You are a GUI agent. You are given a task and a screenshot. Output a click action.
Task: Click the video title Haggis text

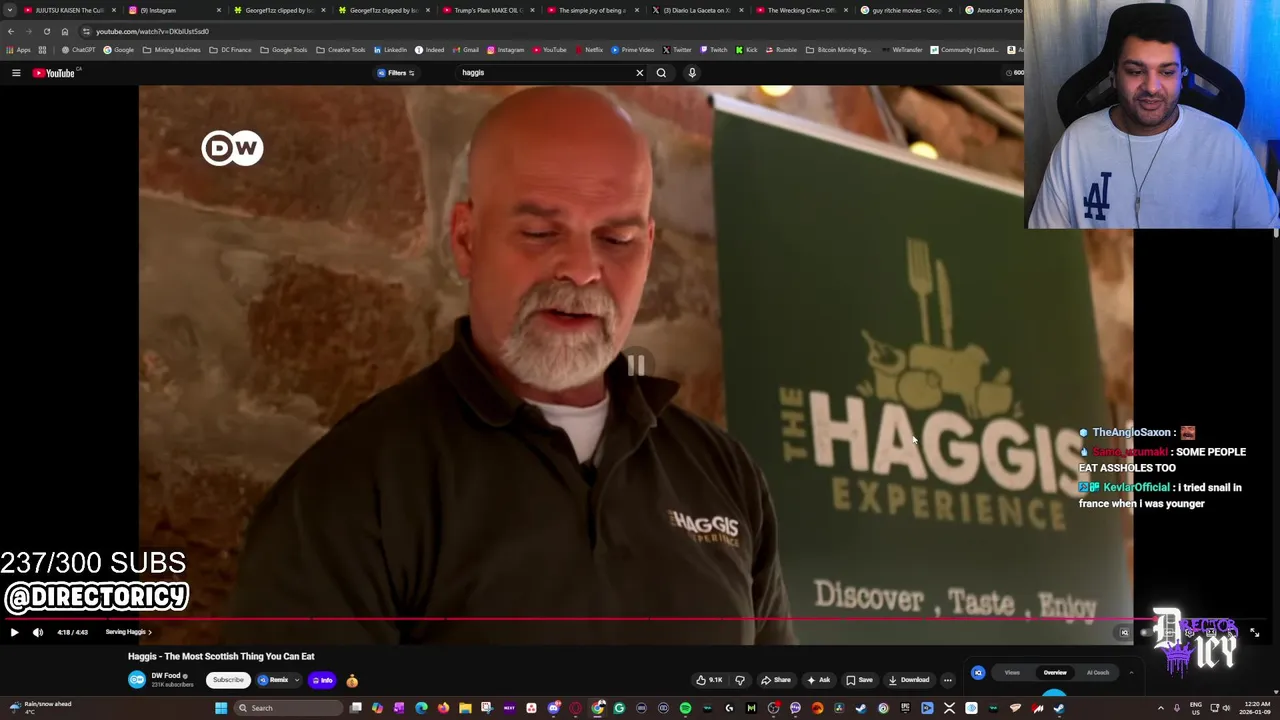pyautogui.click(x=221, y=657)
